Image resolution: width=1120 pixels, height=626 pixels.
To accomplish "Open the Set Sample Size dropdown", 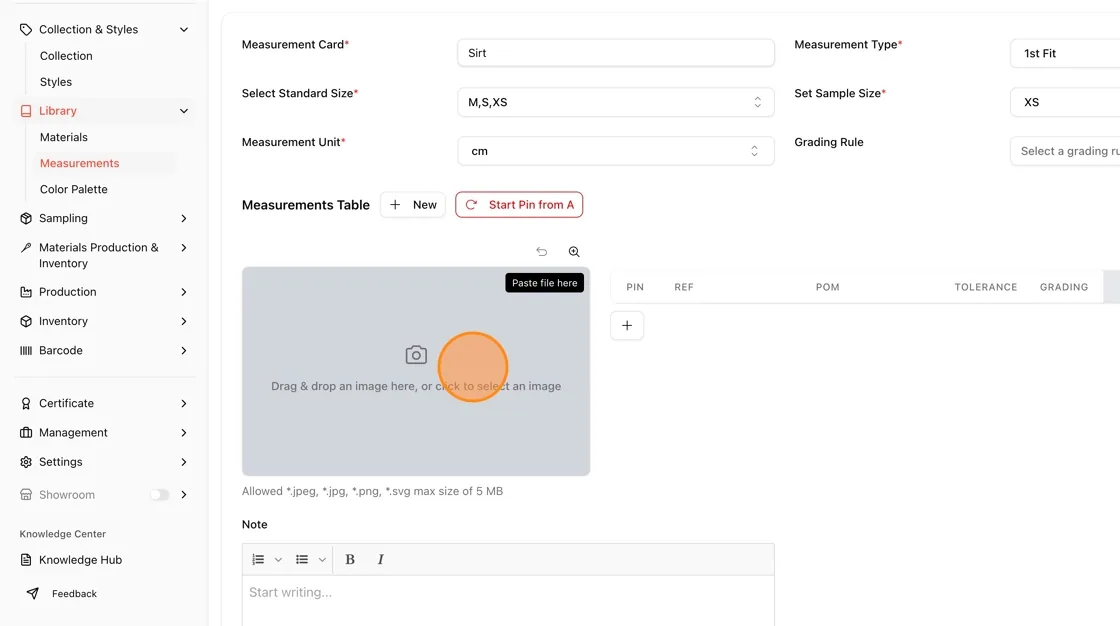I will click(1065, 102).
